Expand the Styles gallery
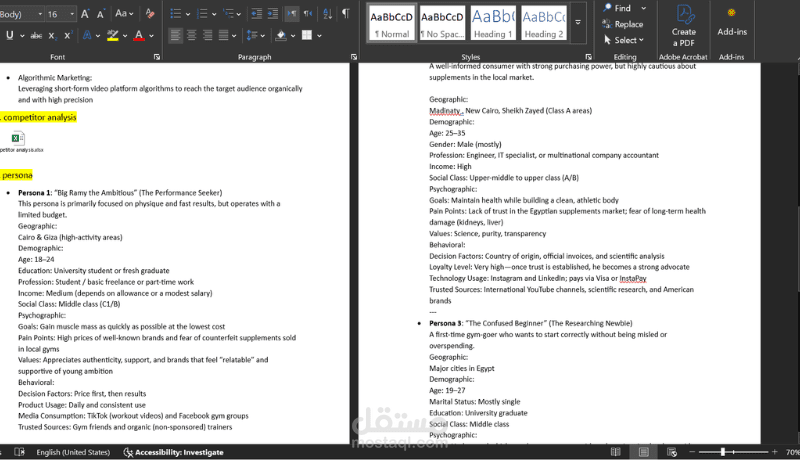This screenshot has width=800, height=460. (578, 22)
